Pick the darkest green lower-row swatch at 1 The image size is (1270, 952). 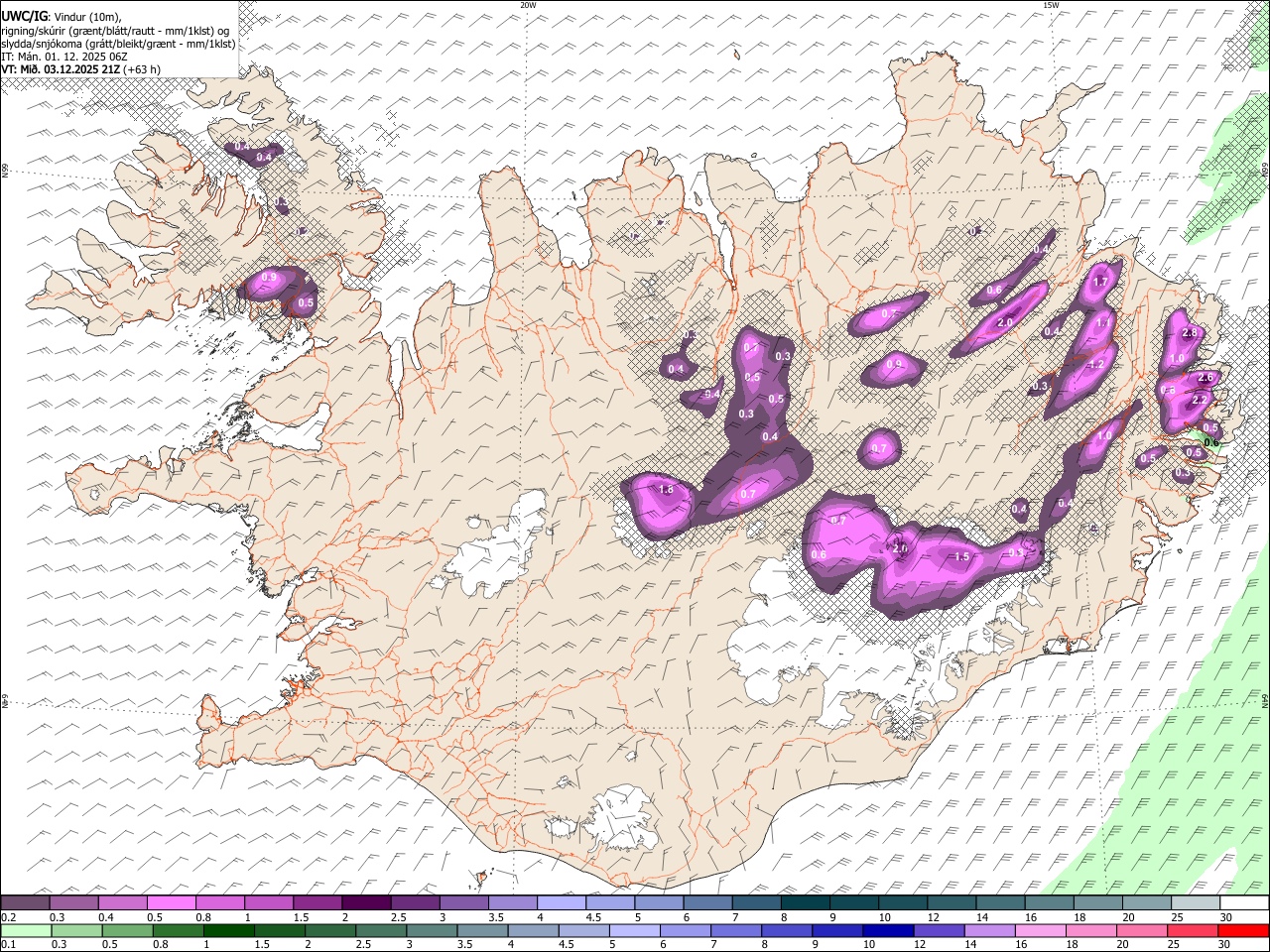(228, 930)
